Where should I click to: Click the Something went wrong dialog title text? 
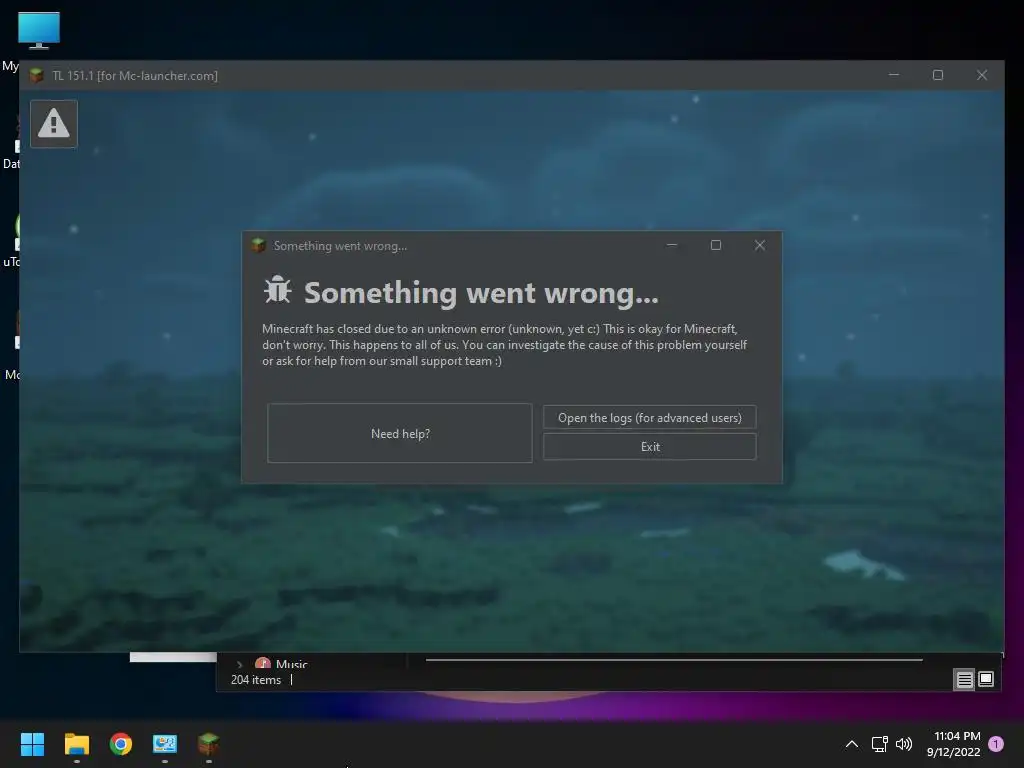pyautogui.click(x=340, y=246)
